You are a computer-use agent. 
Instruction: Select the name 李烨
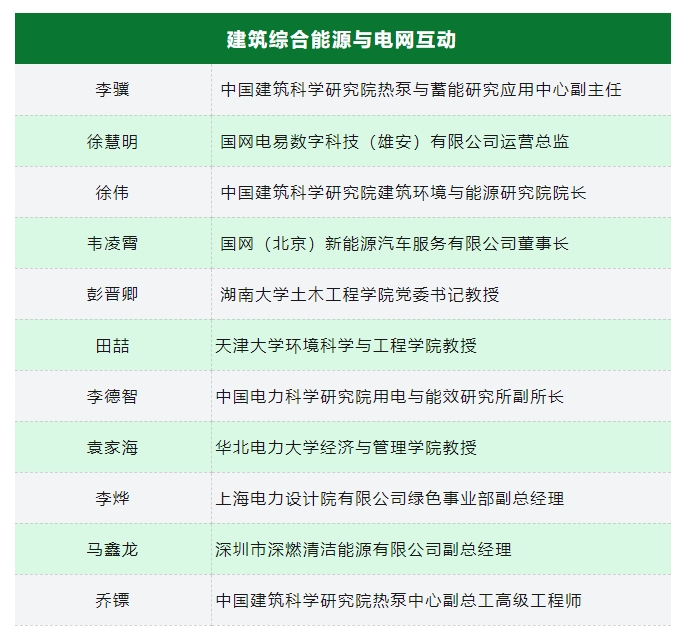113,499
